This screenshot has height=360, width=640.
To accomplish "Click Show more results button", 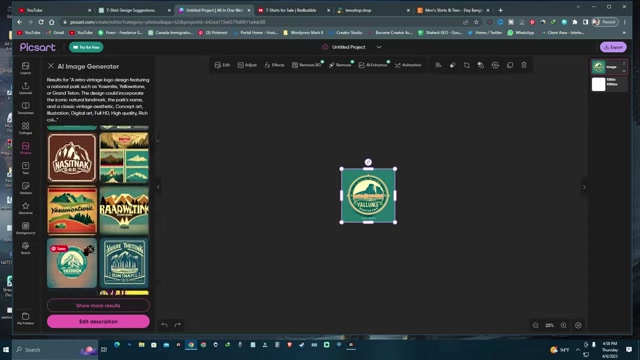I will (98, 305).
